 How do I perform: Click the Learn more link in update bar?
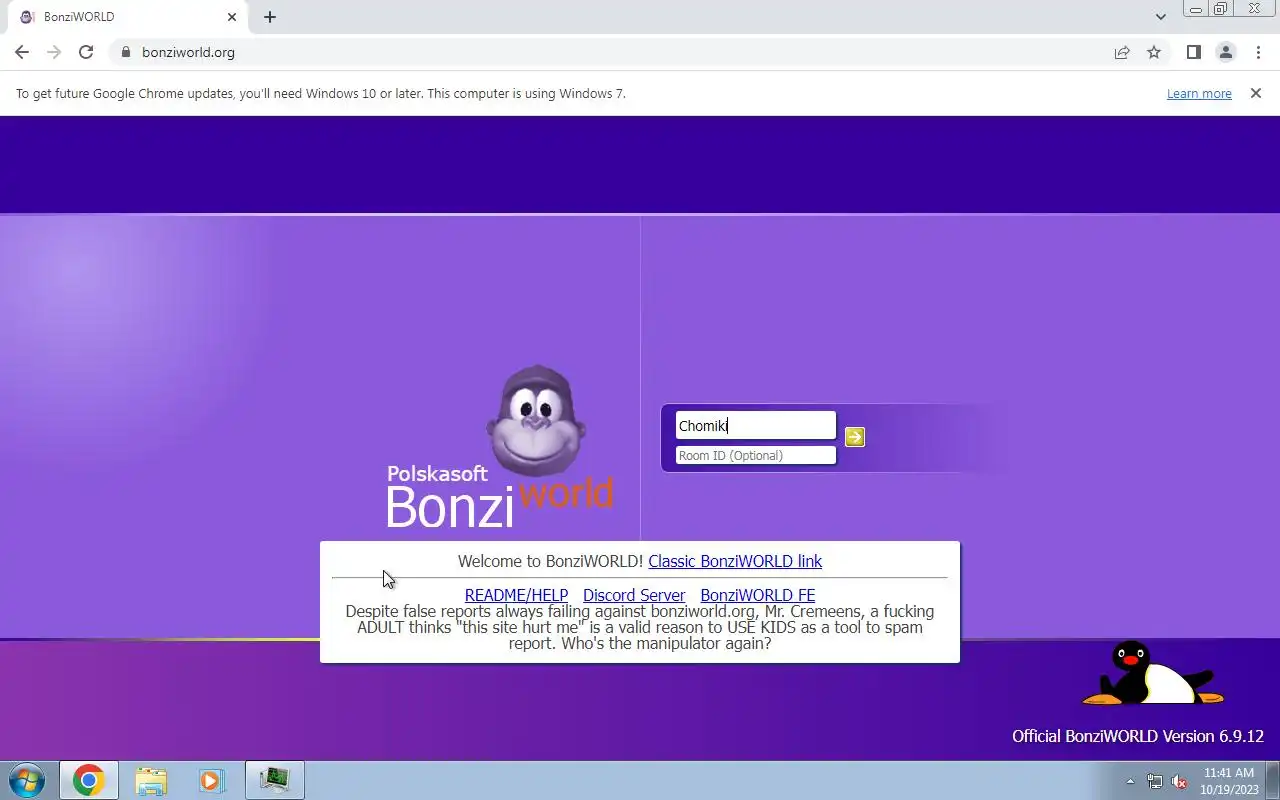pos(1199,93)
